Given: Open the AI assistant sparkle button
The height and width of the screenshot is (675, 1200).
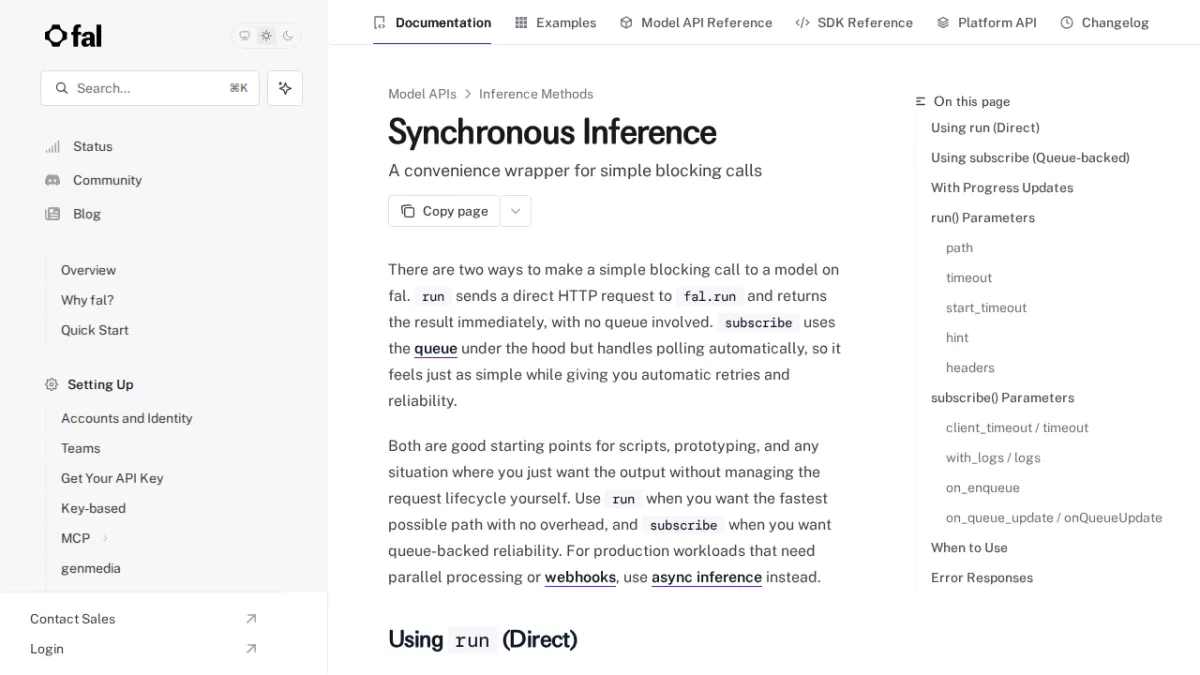Looking at the screenshot, I should click(x=285, y=88).
